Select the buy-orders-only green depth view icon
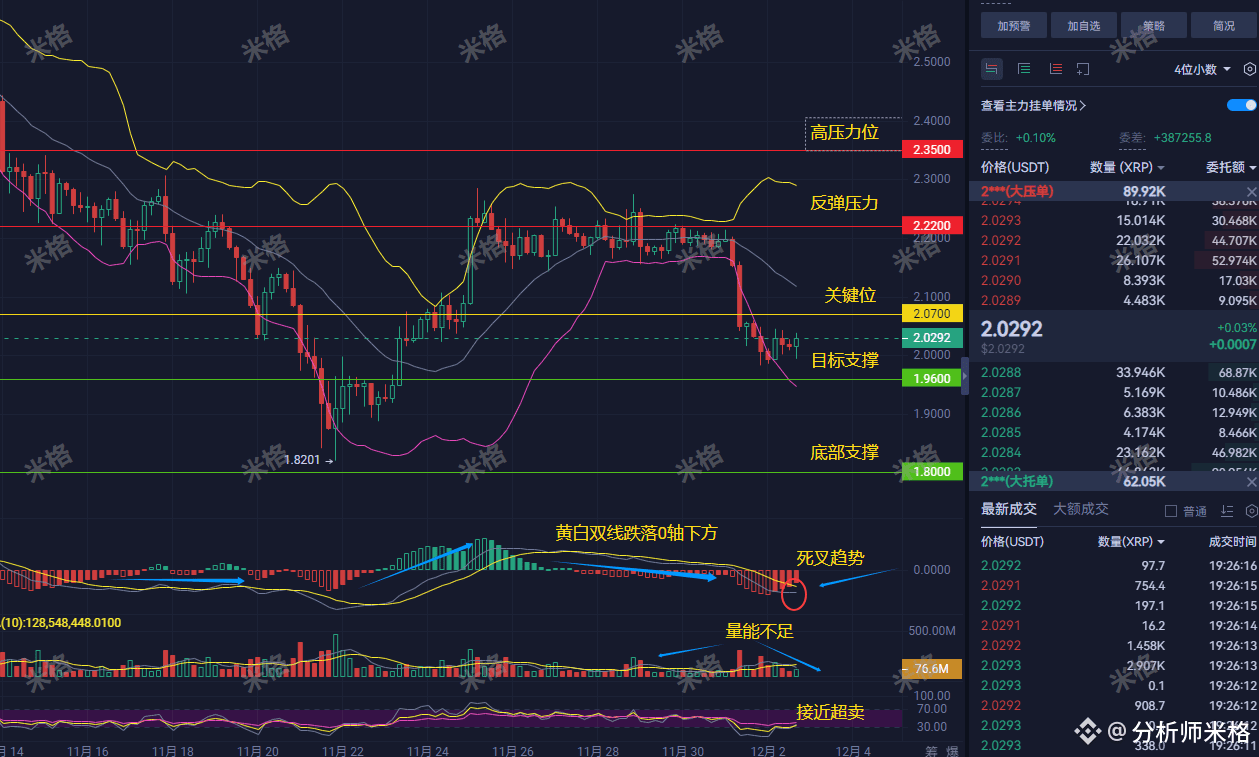 tap(1025, 69)
